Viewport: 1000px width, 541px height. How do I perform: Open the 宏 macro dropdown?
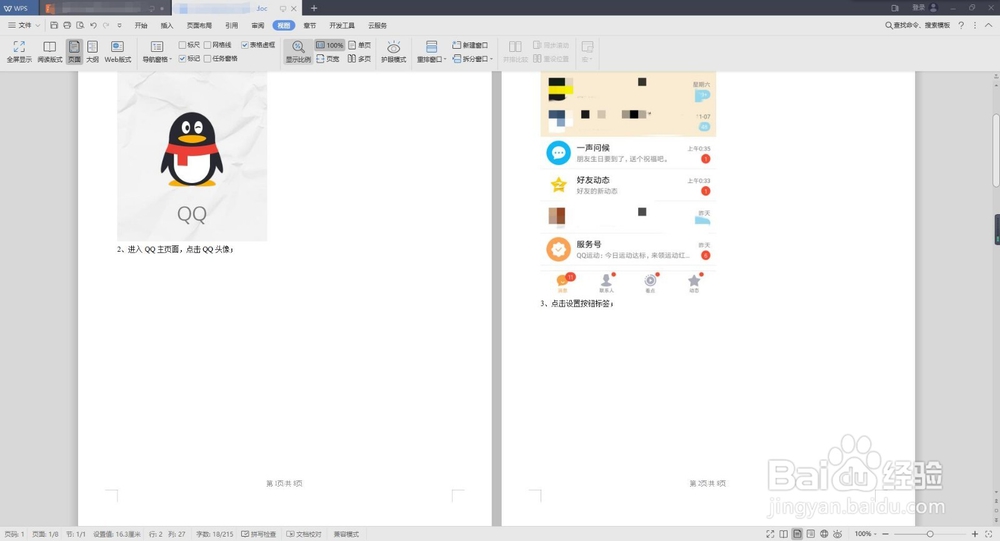point(587,51)
